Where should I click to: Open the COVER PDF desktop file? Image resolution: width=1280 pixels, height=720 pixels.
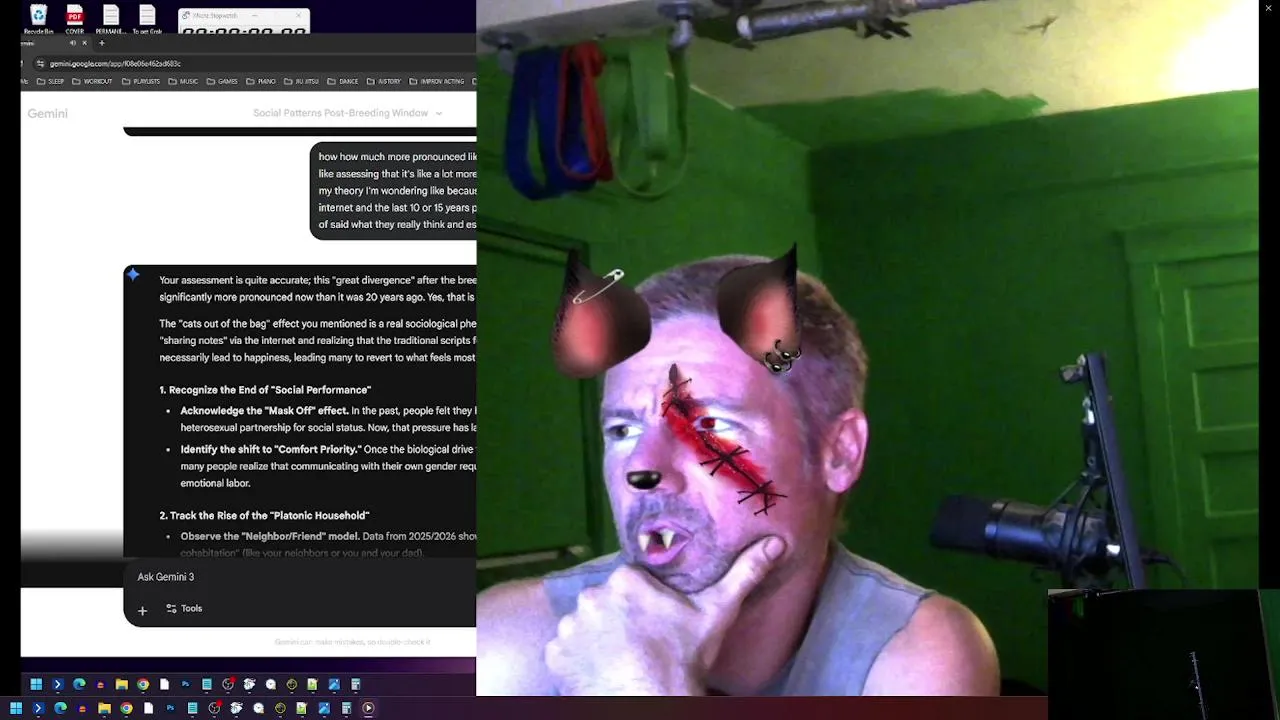[x=75, y=20]
